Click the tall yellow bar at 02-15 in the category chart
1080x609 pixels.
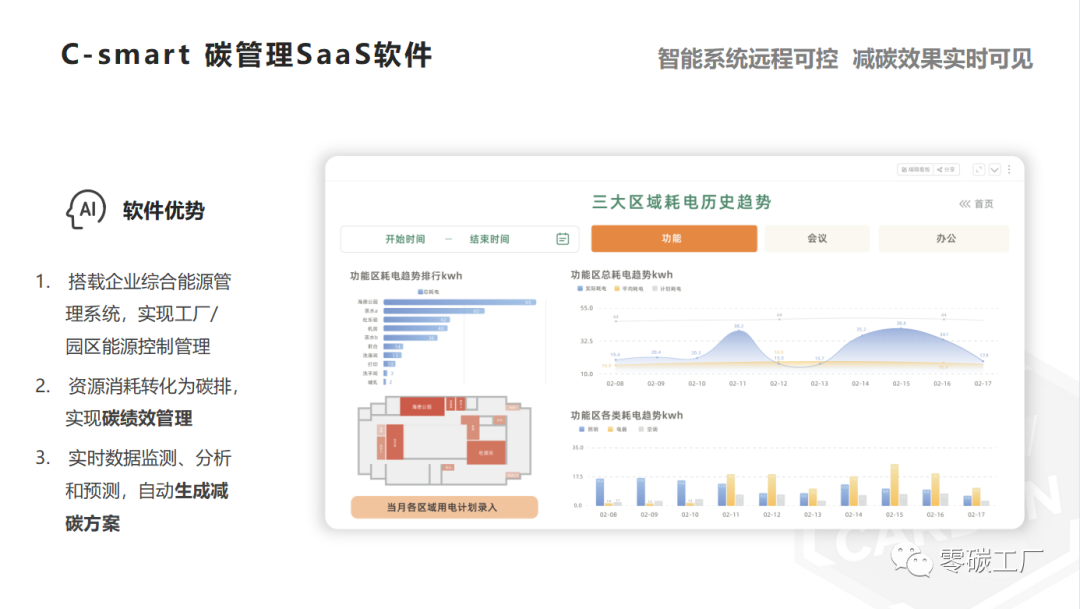pos(894,485)
